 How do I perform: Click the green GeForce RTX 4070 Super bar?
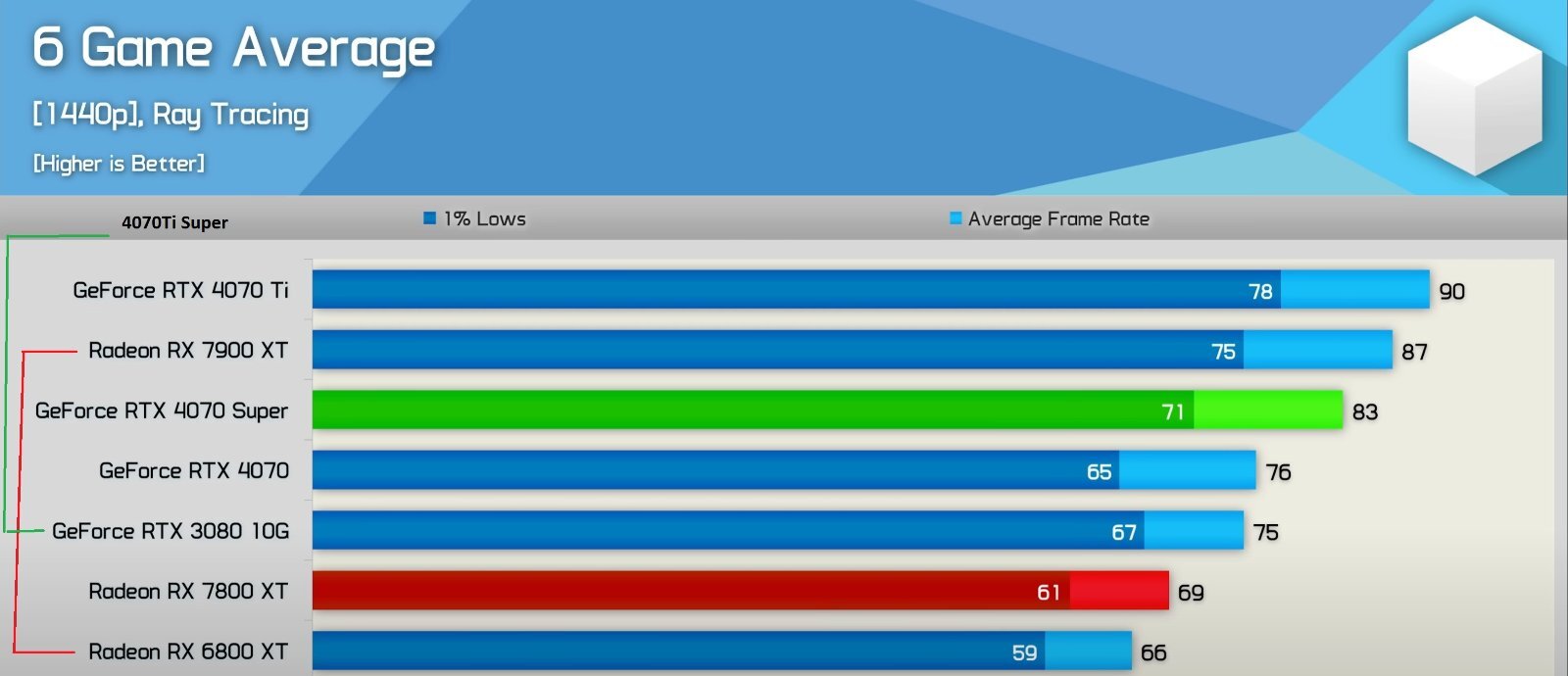827,410
